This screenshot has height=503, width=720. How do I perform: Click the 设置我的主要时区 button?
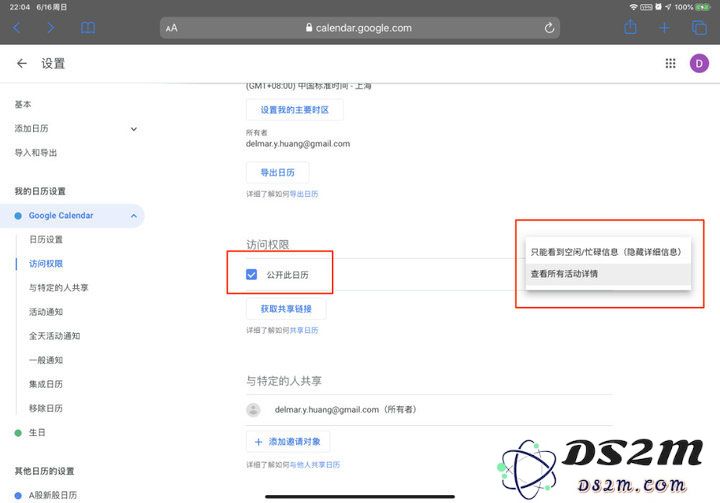[294, 110]
